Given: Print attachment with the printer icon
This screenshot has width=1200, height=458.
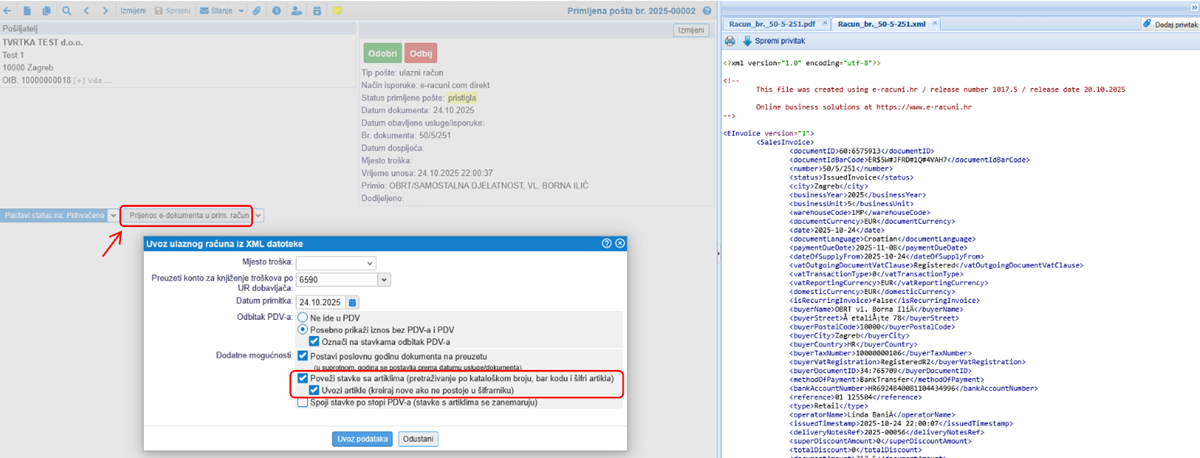Looking at the screenshot, I should [x=730, y=40].
